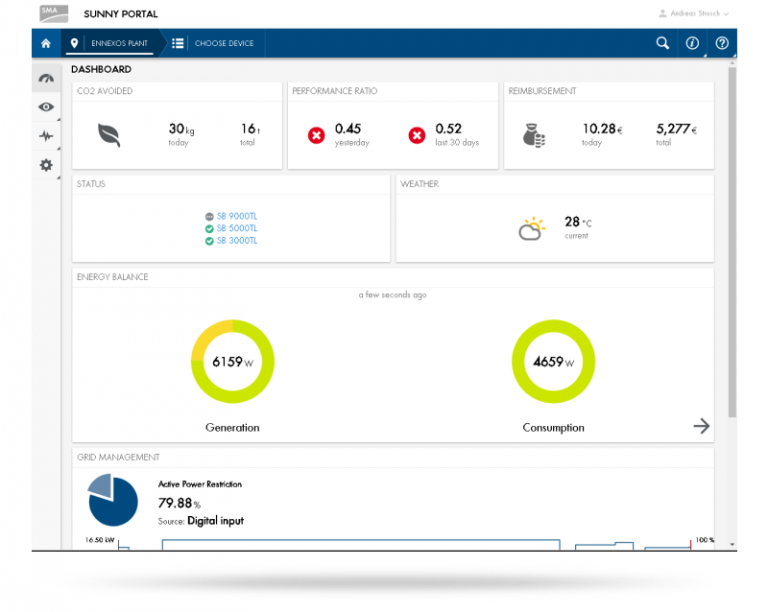Open the information icon menu

coord(692,43)
